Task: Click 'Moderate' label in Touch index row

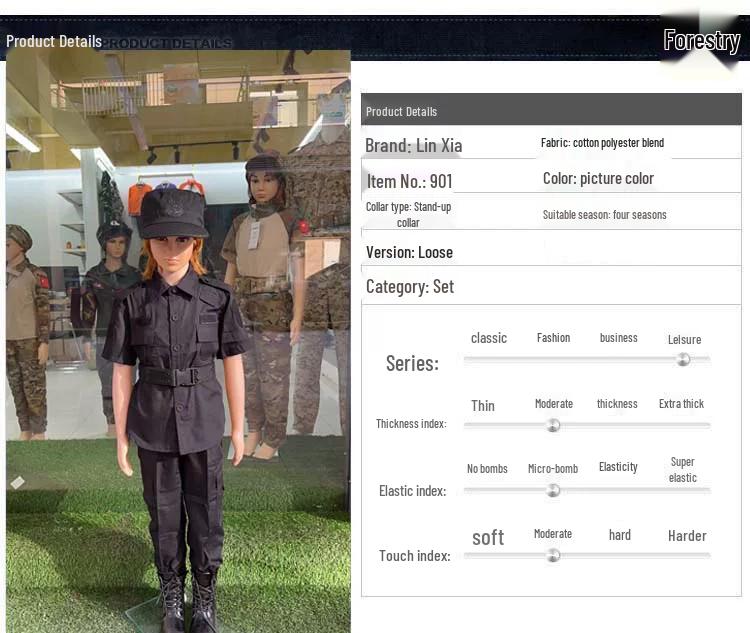Action: coord(552,534)
